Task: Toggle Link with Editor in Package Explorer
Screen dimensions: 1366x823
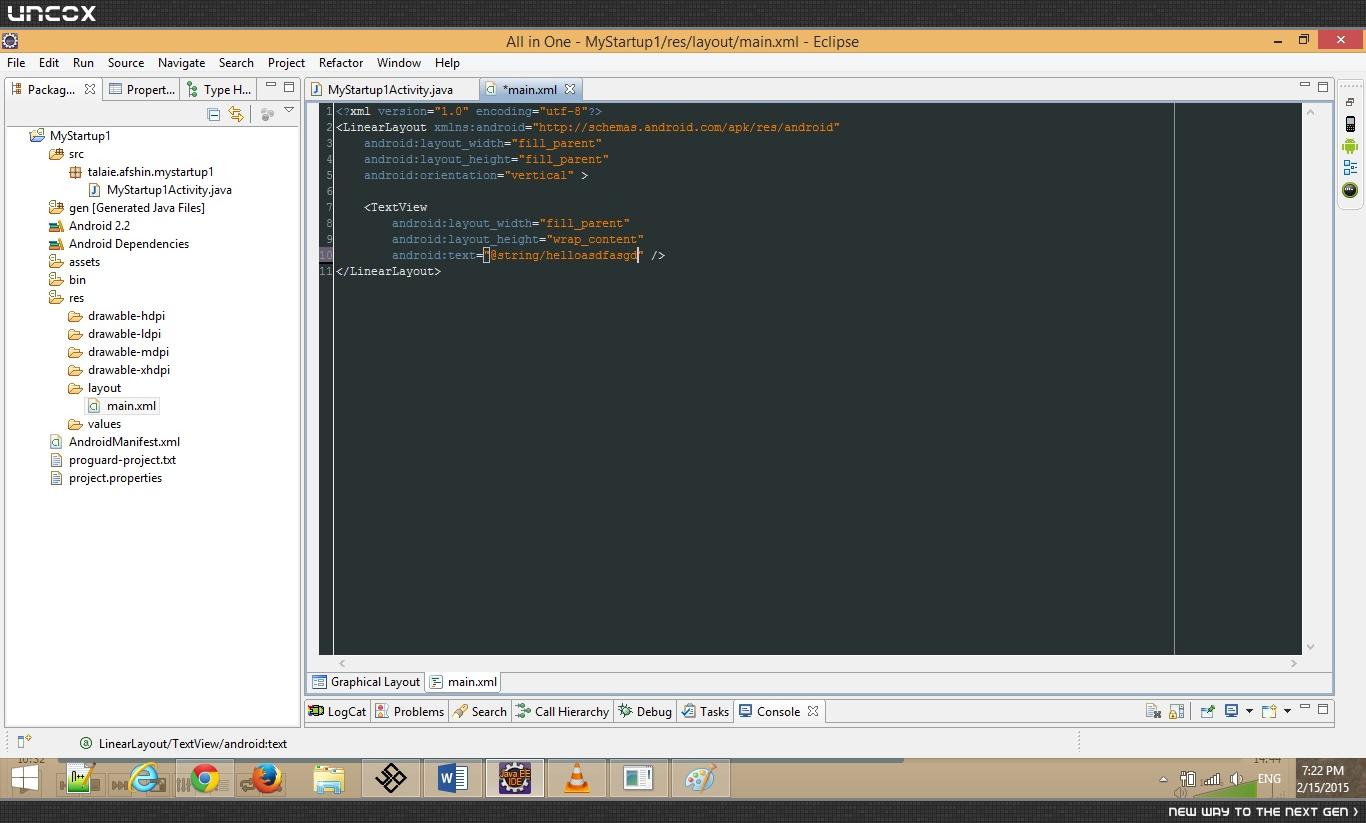Action: 236,114
